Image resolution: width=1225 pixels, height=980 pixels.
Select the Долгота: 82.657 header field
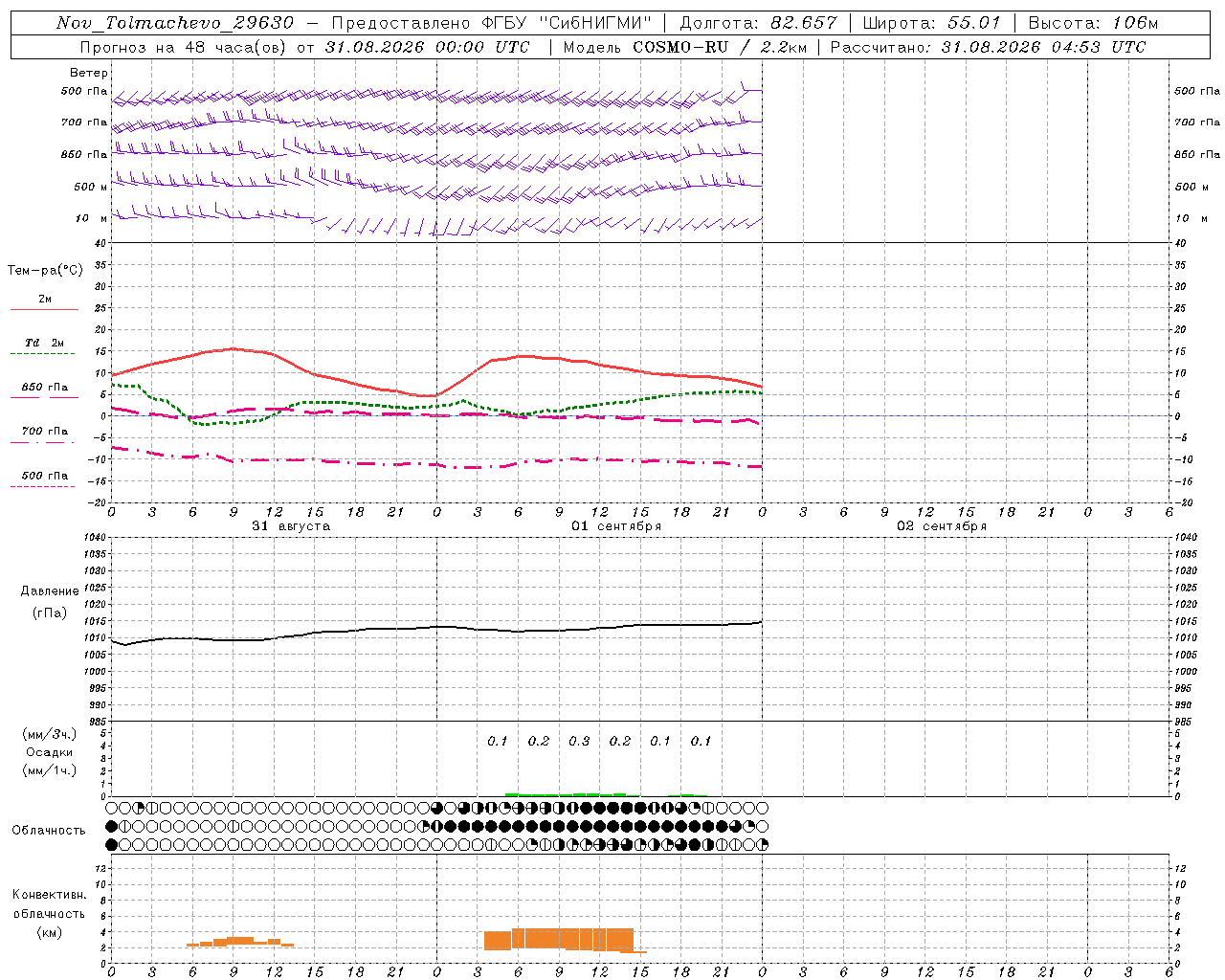pos(758,23)
